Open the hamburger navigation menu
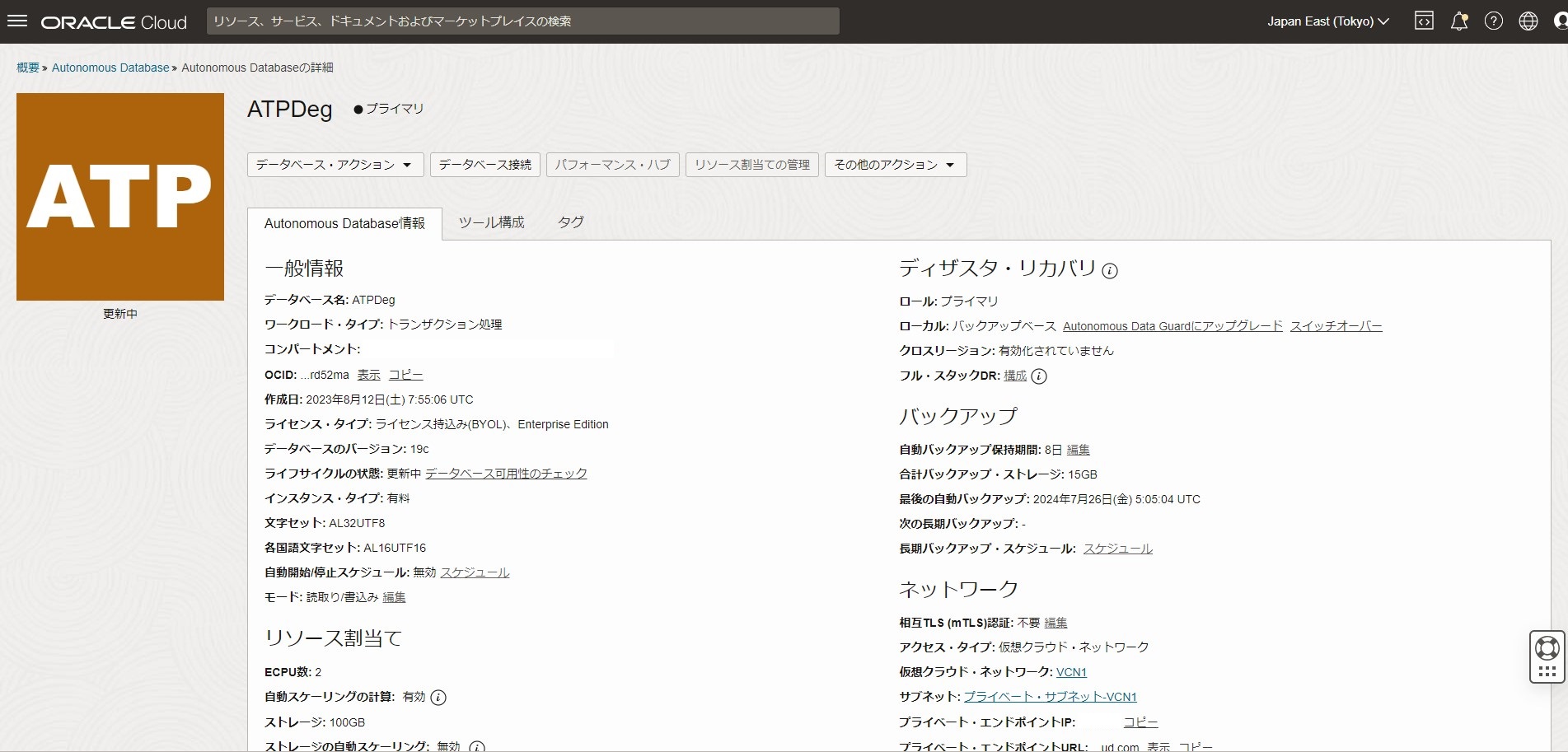Viewport: 1568px width, 752px height. coord(17,21)
